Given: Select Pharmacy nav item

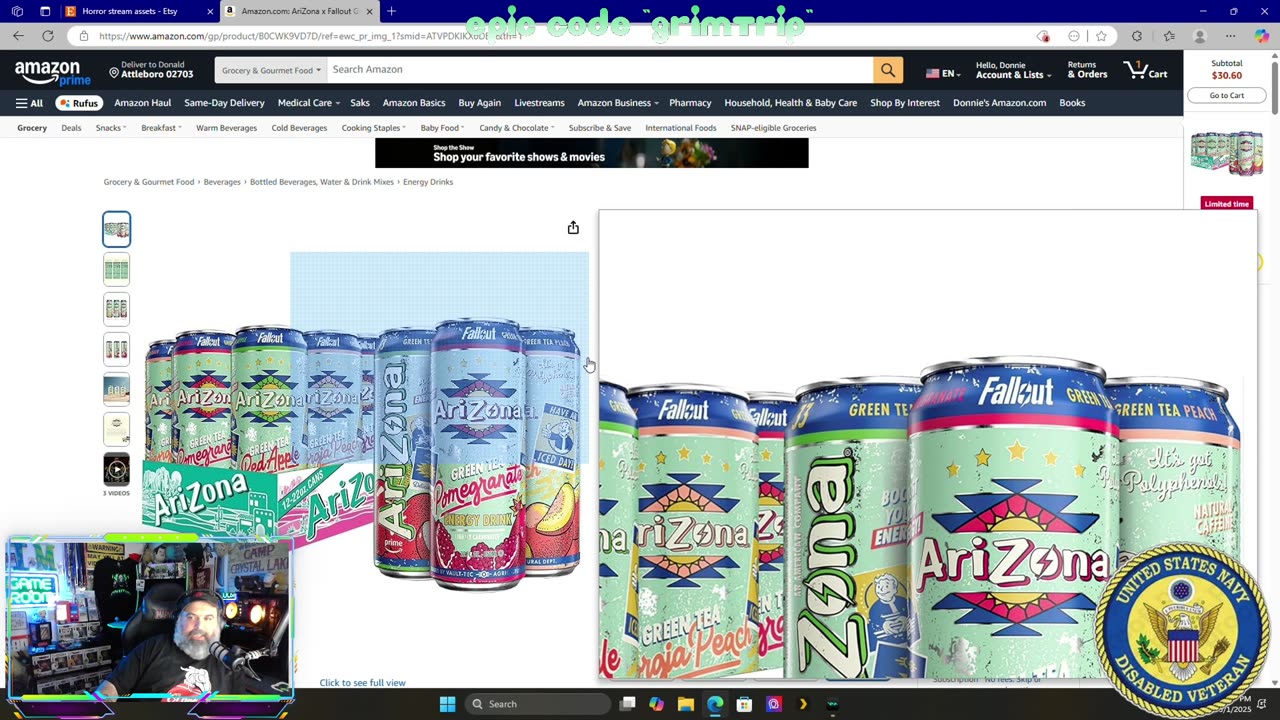Looking at the screenshot, I should pyautogui.click(x=690, y=103).
